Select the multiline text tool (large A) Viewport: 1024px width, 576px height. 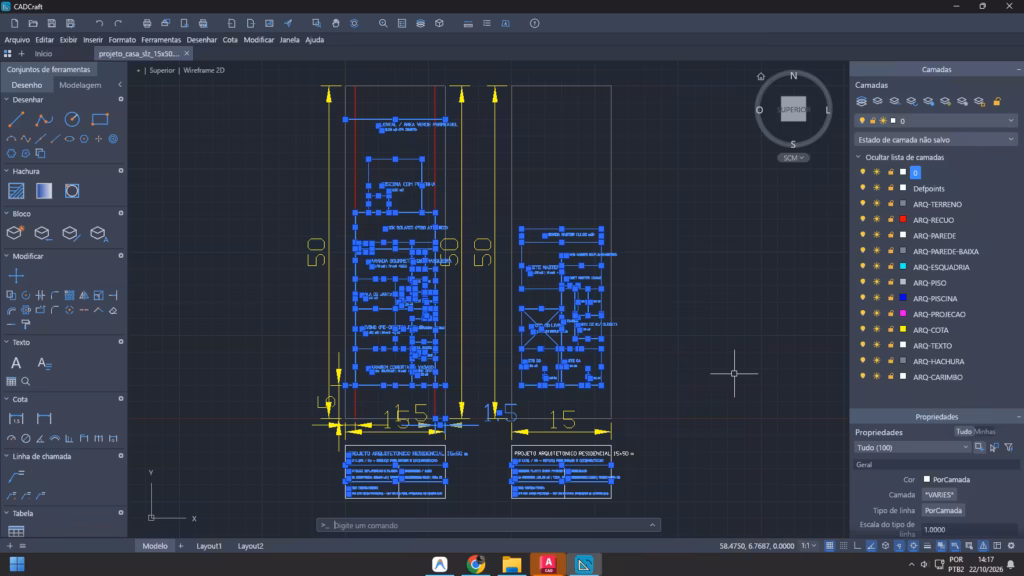point(16,362)
